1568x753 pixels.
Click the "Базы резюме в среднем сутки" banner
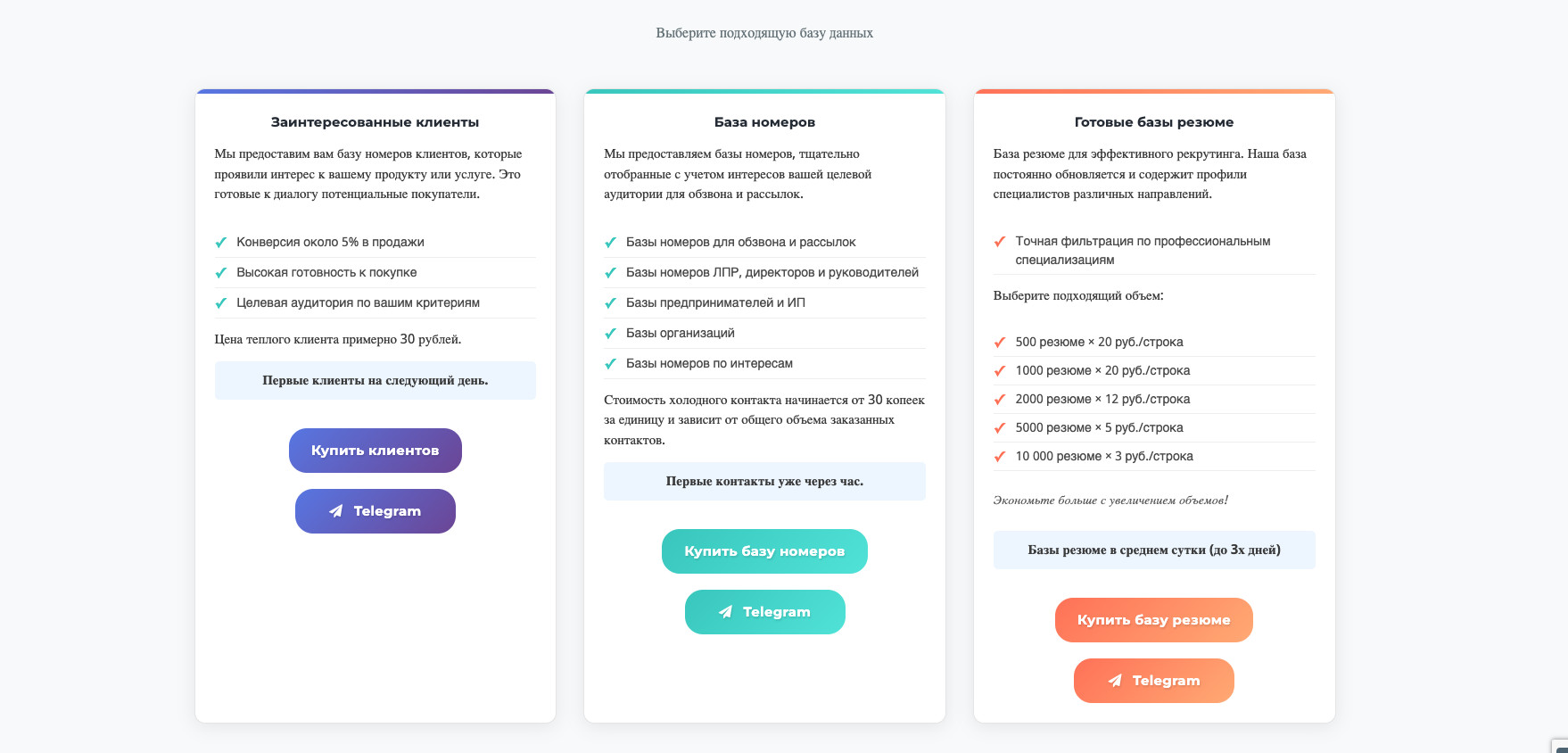coord(1153,550)
